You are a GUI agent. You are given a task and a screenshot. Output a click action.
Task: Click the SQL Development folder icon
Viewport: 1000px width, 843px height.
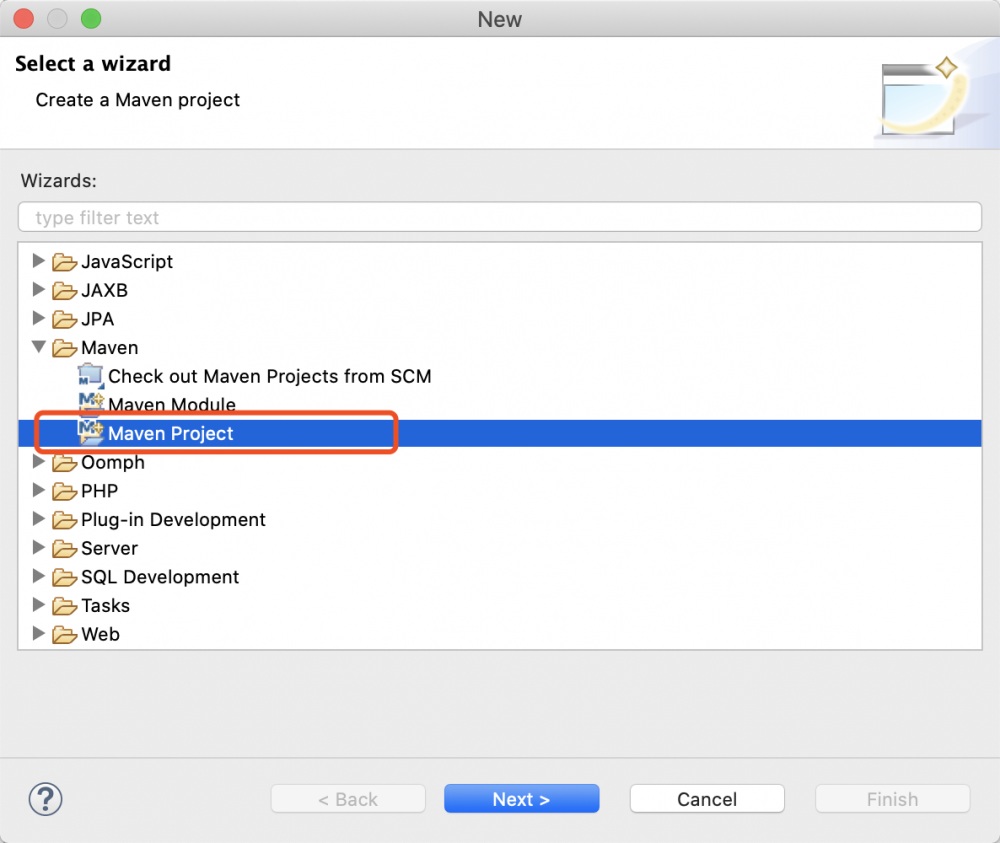point(65,577)
